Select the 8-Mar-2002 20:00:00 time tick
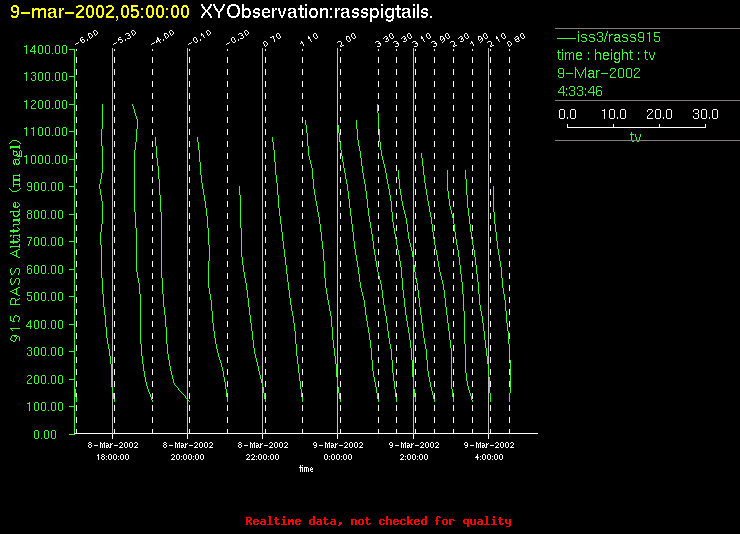 [188, 450]
